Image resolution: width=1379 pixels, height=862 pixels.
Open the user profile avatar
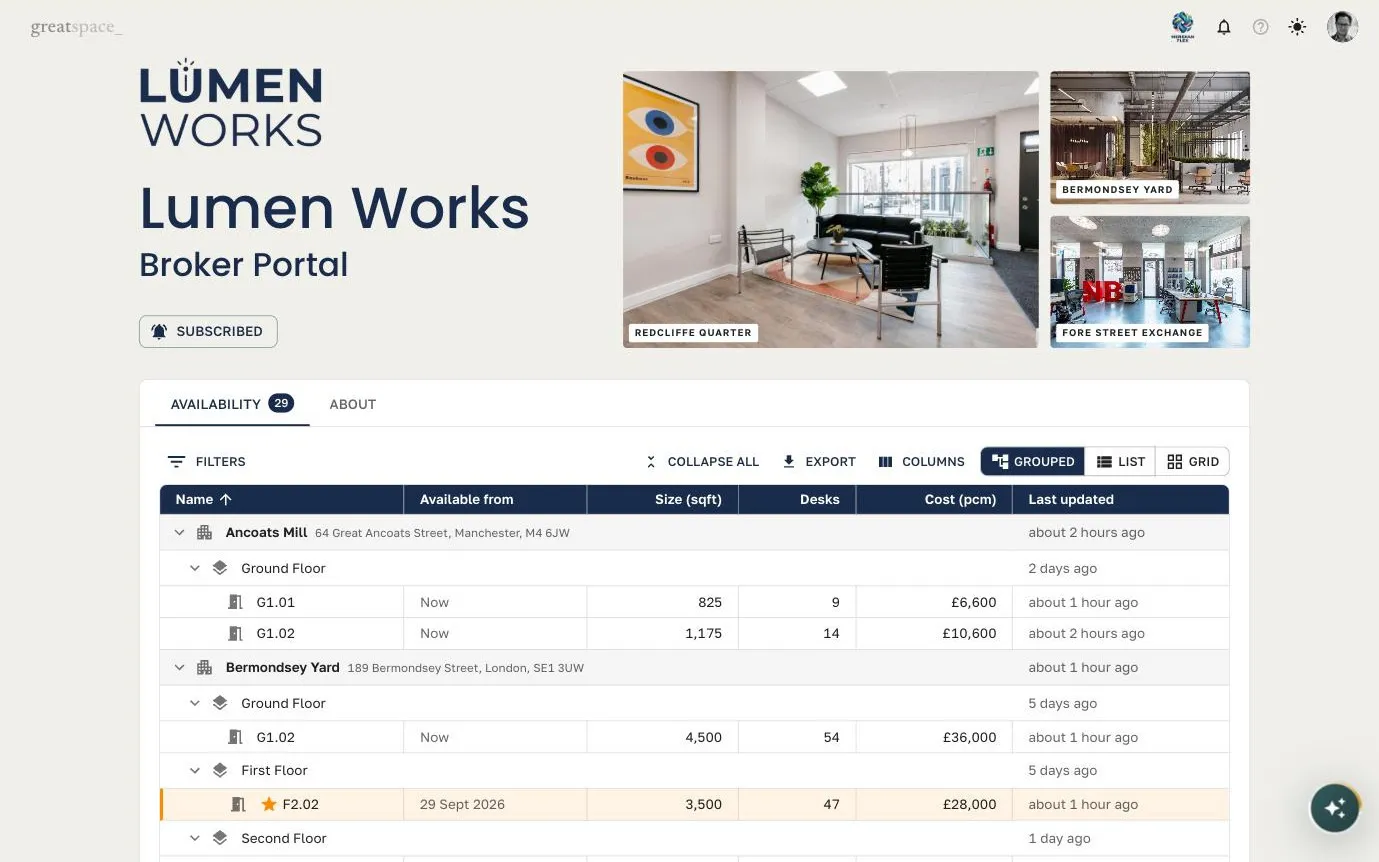(1342, 27)
